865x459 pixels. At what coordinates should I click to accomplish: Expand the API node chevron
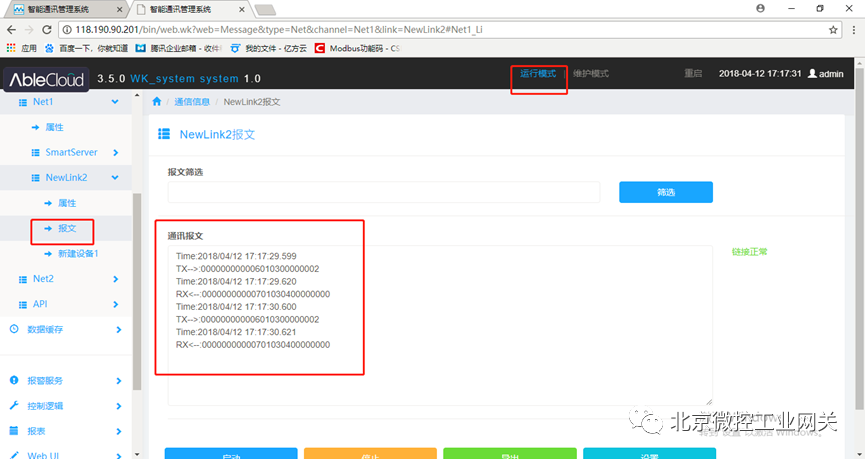coord(116,304)
